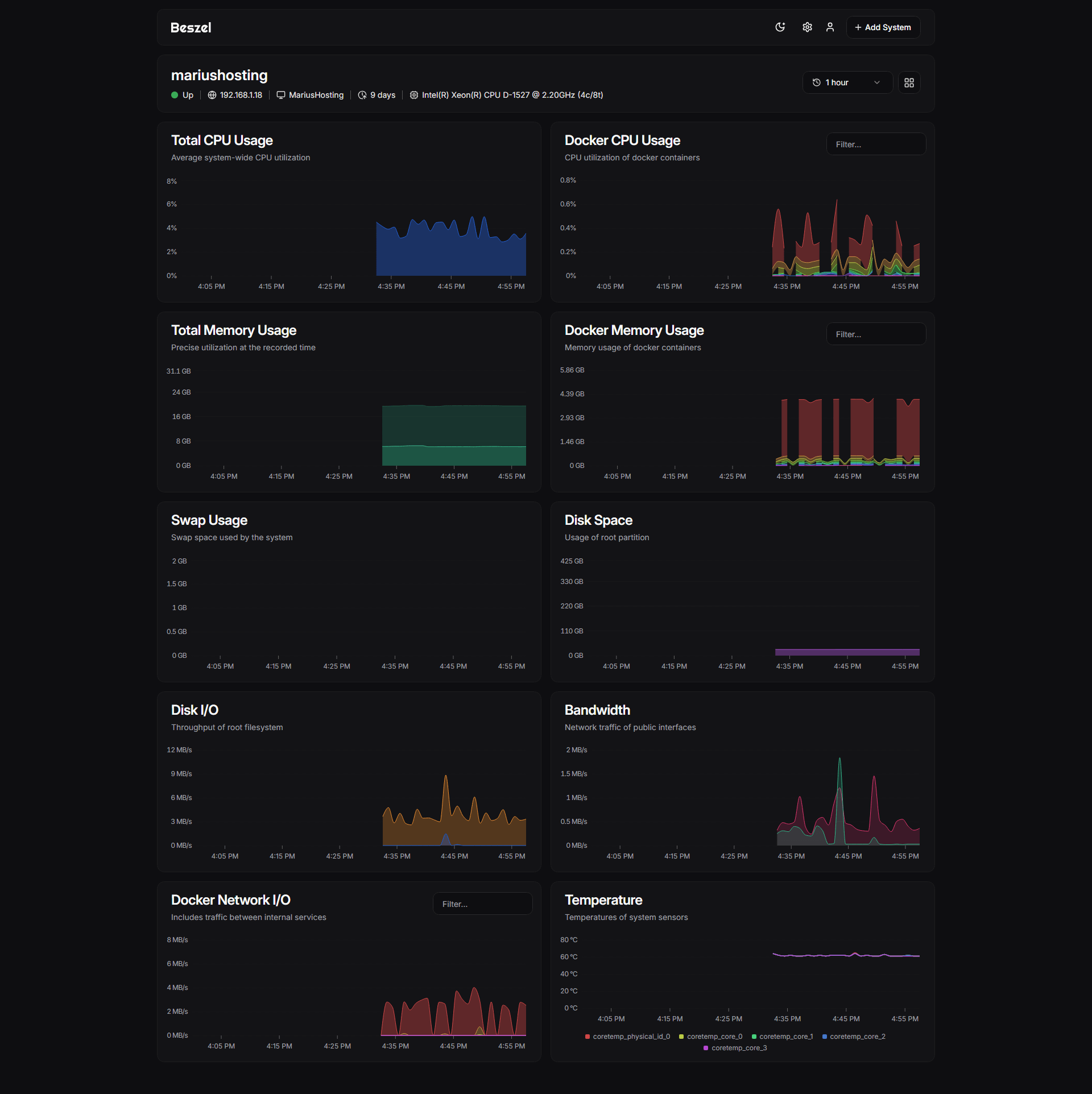Image resolution: width=1092 pixels, height=1094 pixels.
Task: Switch chart layout with grid icon
Action: (x=909, y=82)
